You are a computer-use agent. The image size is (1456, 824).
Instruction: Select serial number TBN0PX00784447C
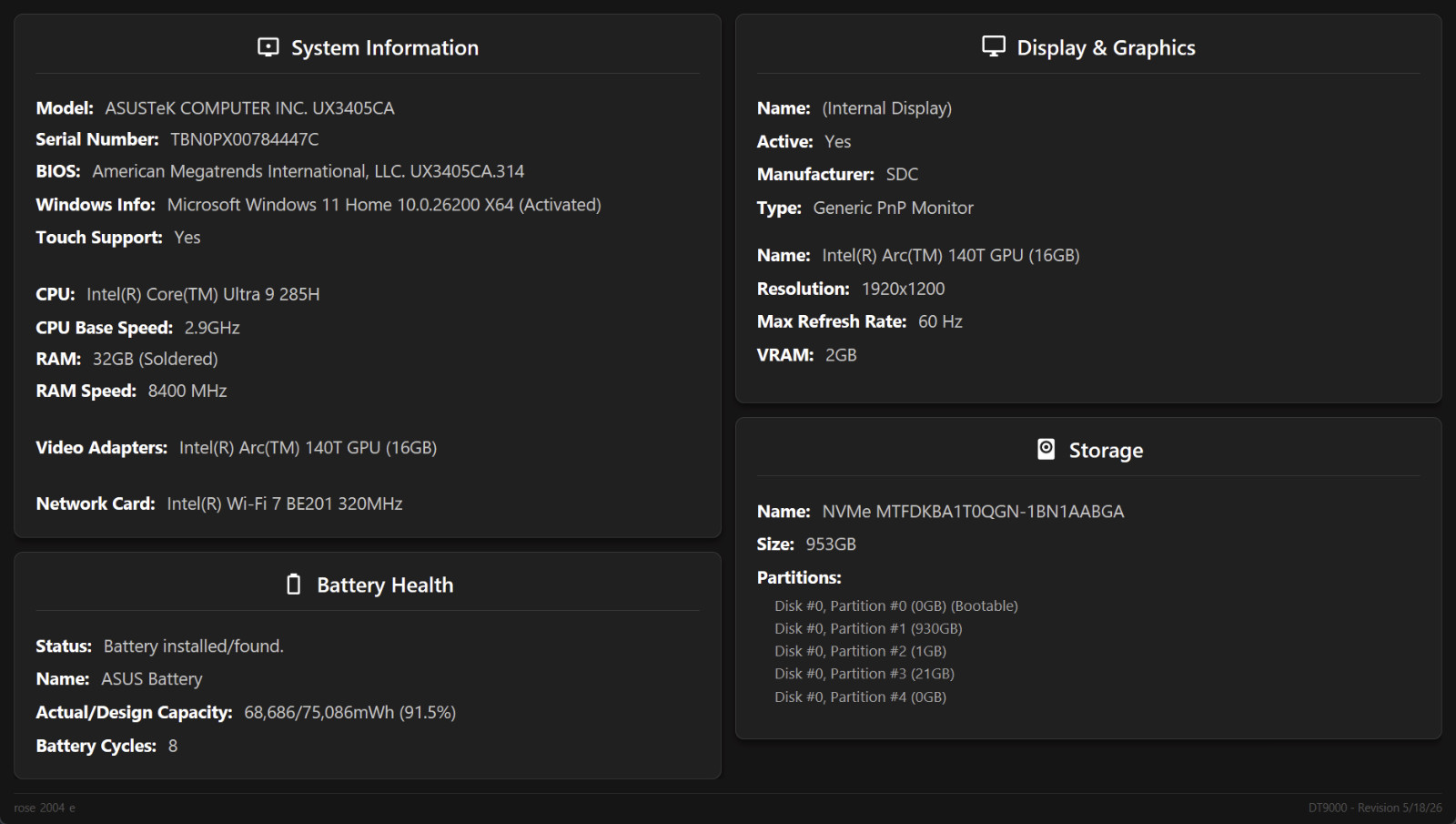click(245, 139)
